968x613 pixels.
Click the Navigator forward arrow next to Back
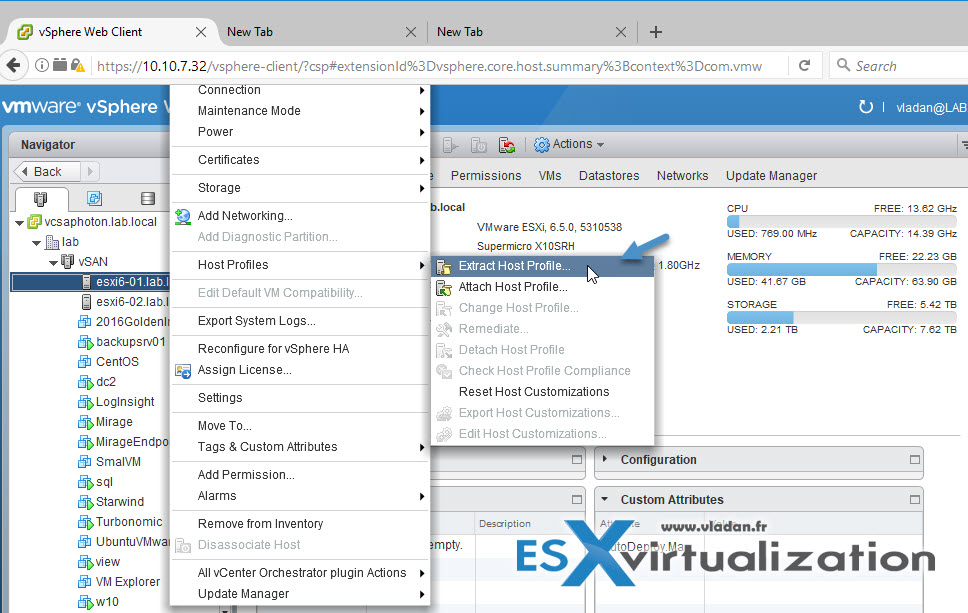pos(90,171)
